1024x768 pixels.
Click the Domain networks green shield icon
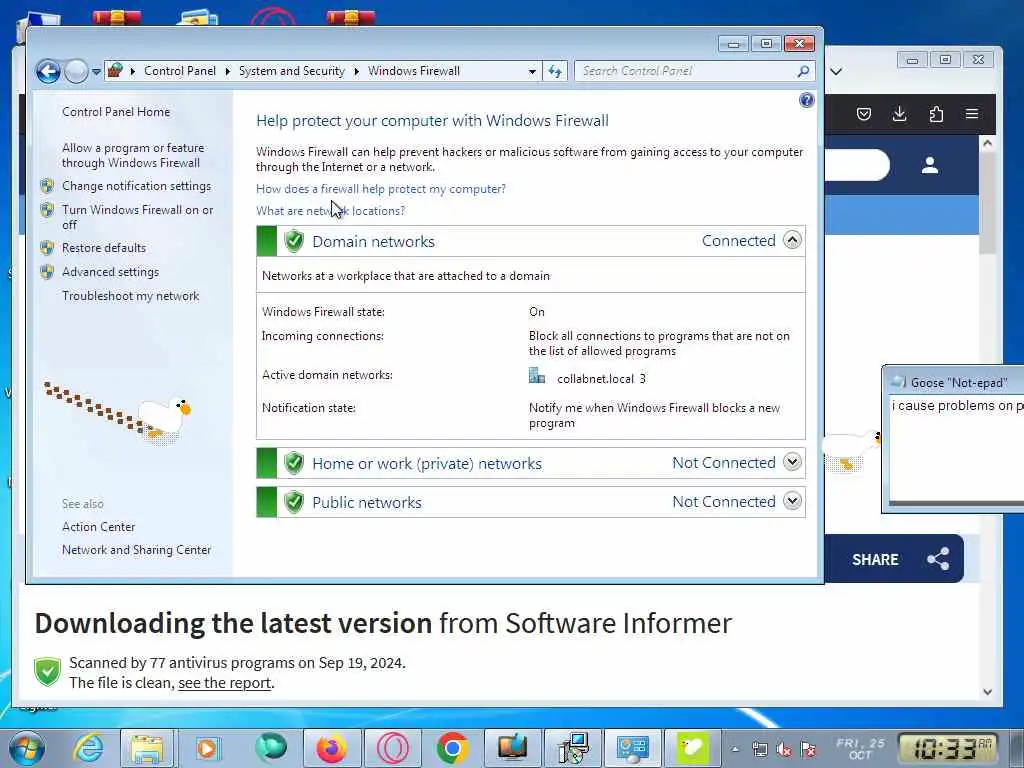(294, 241)
